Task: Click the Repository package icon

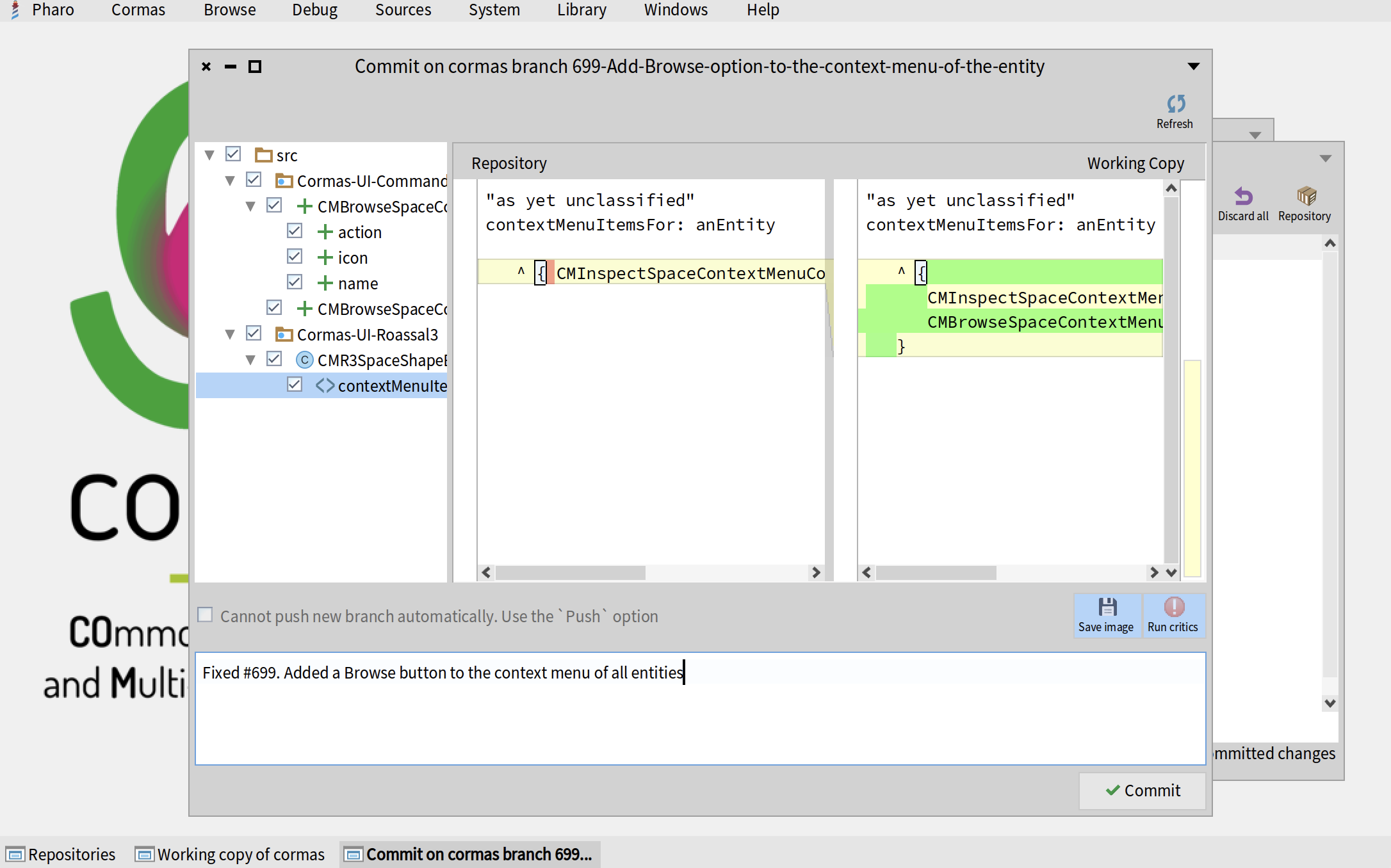Action: coord(1306,197)
